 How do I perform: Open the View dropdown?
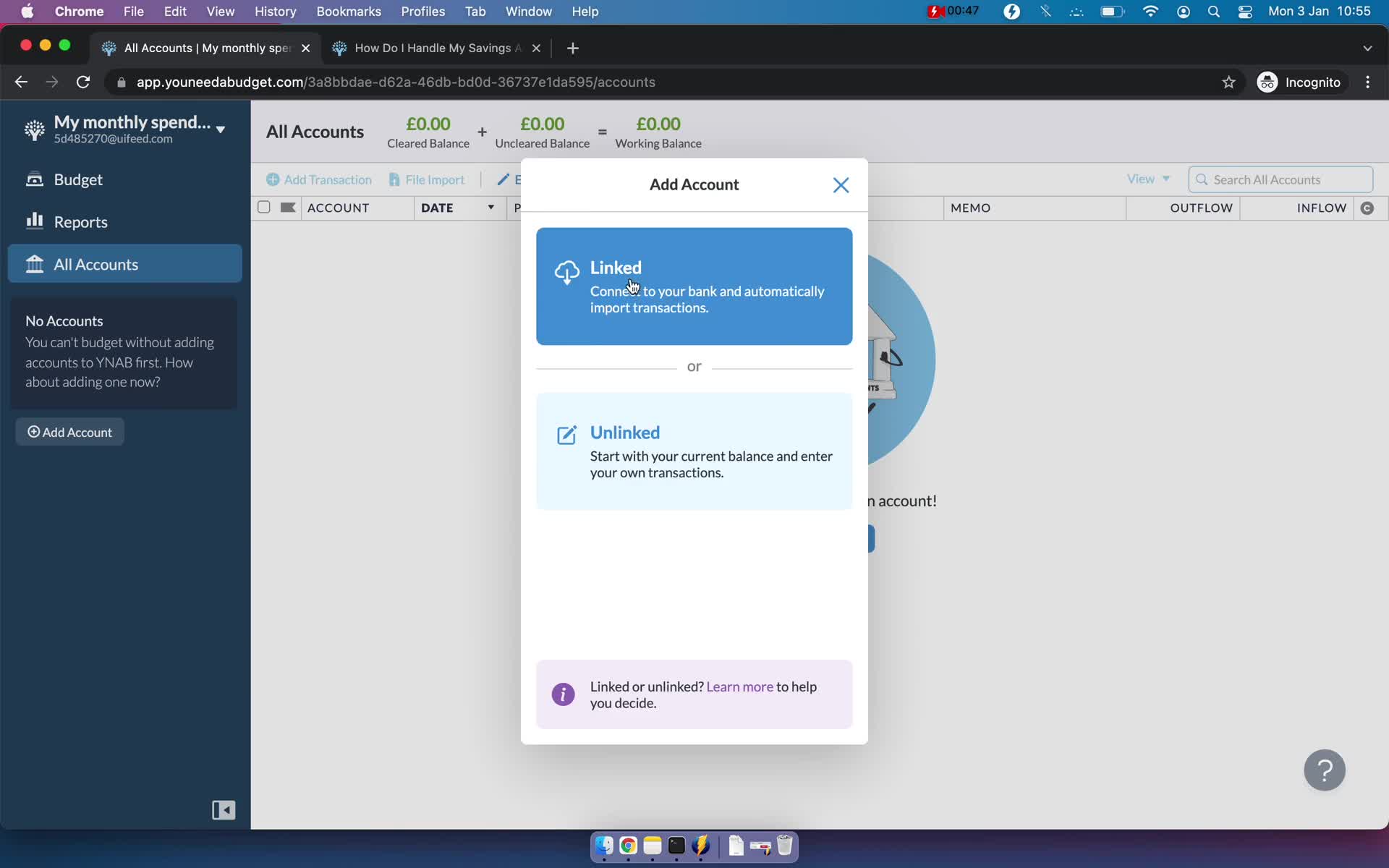click(1148, 179)
